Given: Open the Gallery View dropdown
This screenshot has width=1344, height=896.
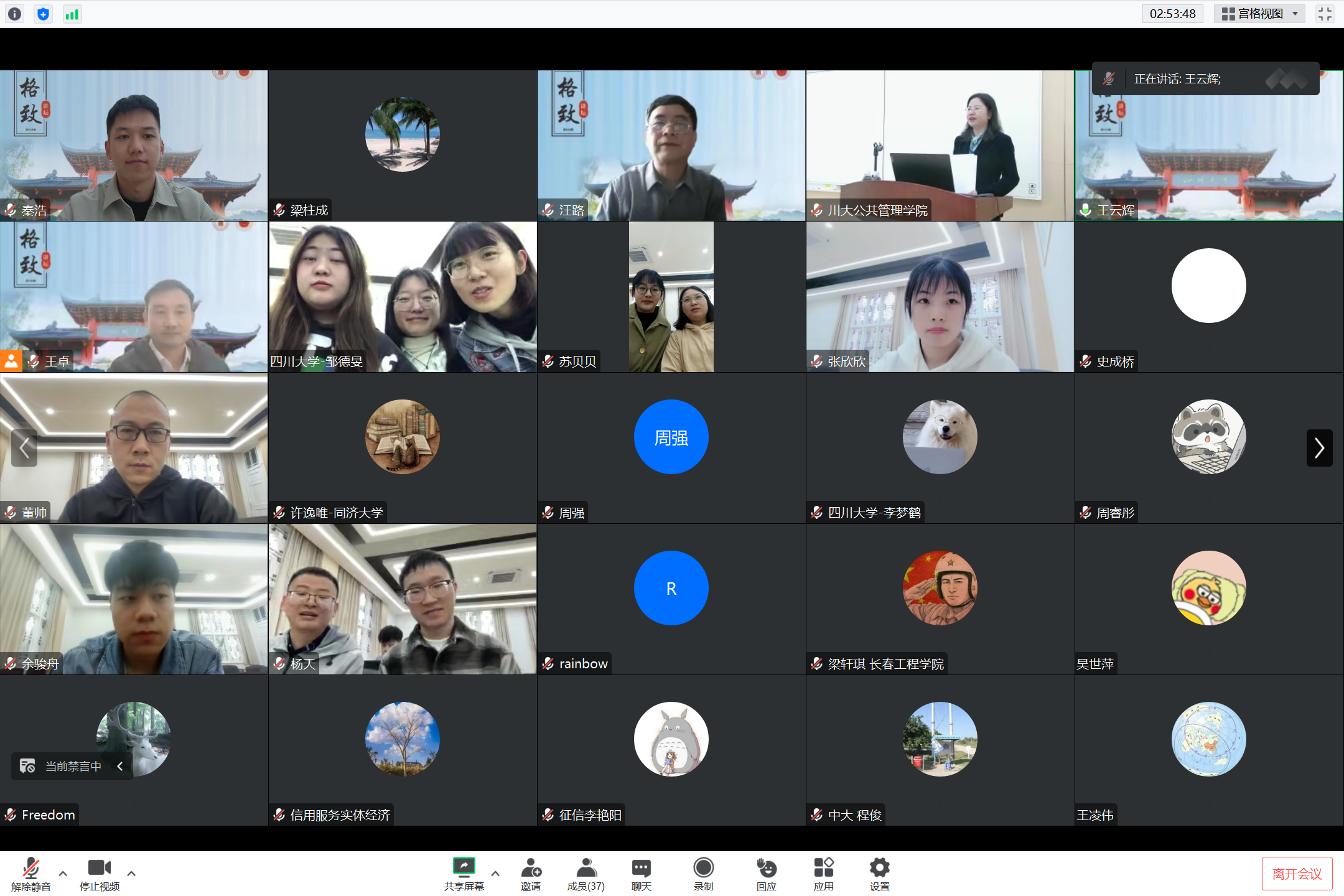Looking at the screenshot, I should click(x=1259, y=14).
